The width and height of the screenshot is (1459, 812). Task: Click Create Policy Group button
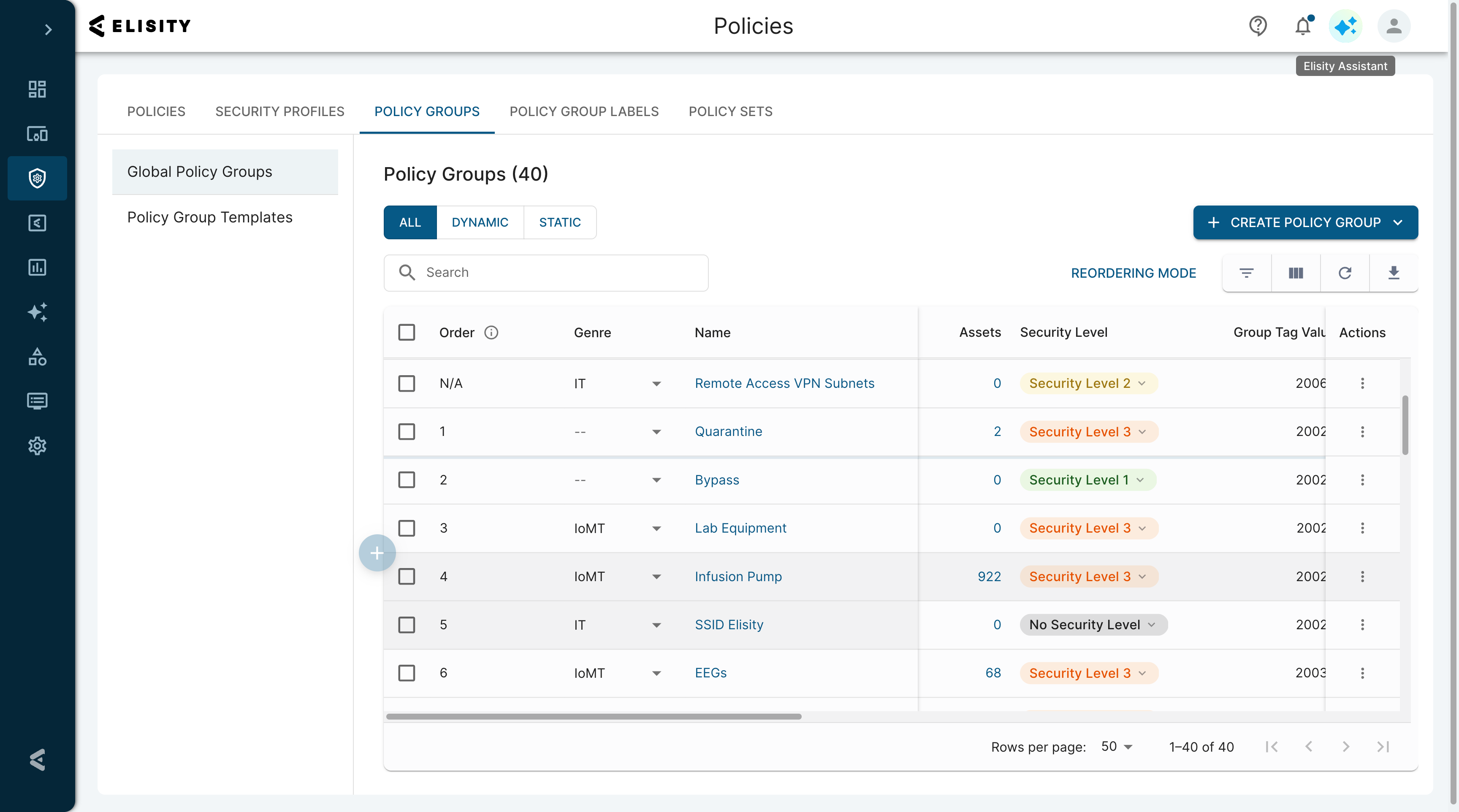(1305, 222)
